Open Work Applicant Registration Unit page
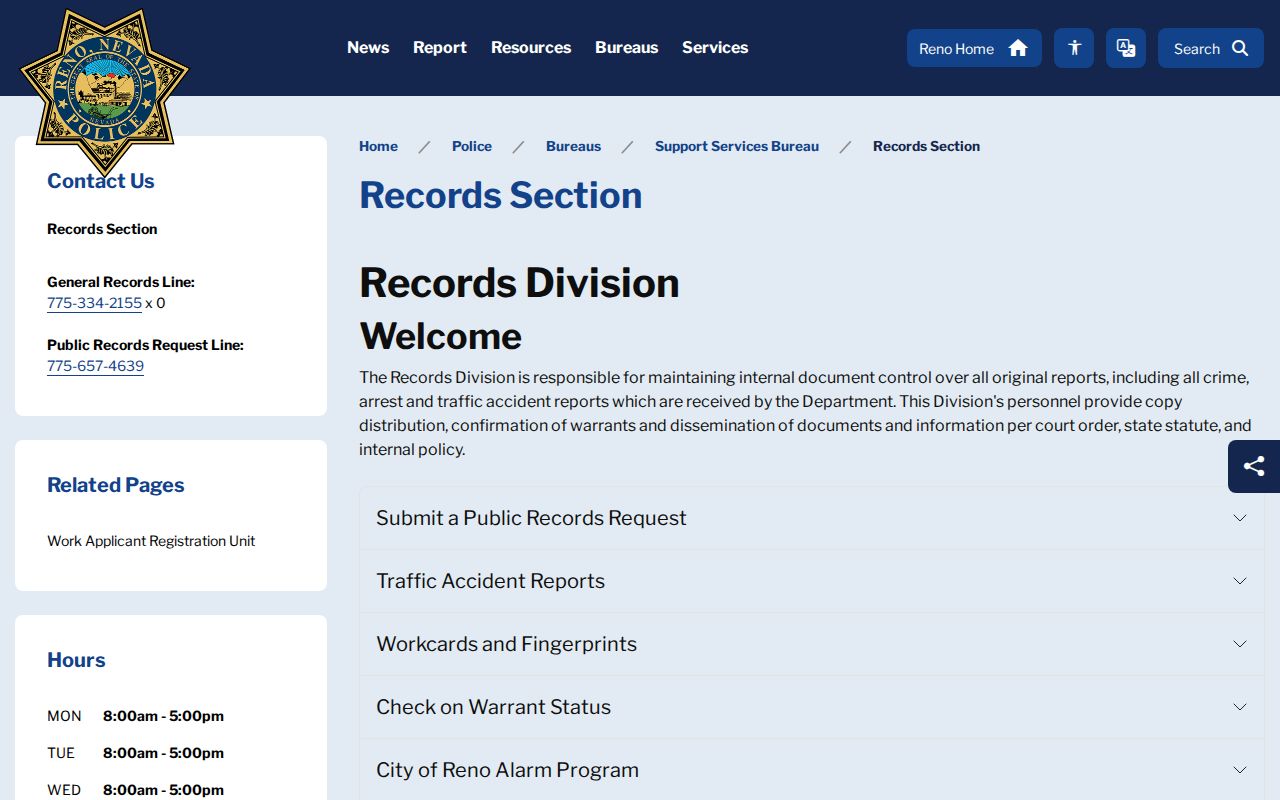The image size is (1280, 800). tap(151, 541)
